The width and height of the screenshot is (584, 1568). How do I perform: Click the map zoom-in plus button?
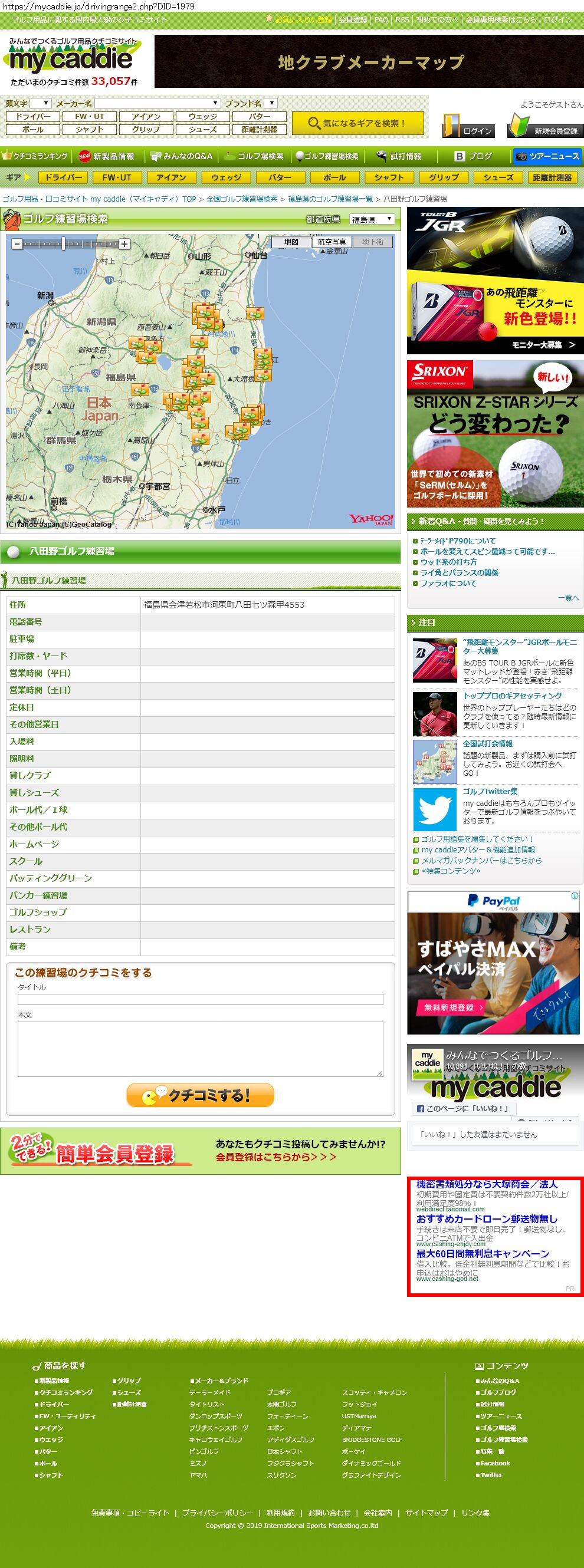(x=124, y=244)
